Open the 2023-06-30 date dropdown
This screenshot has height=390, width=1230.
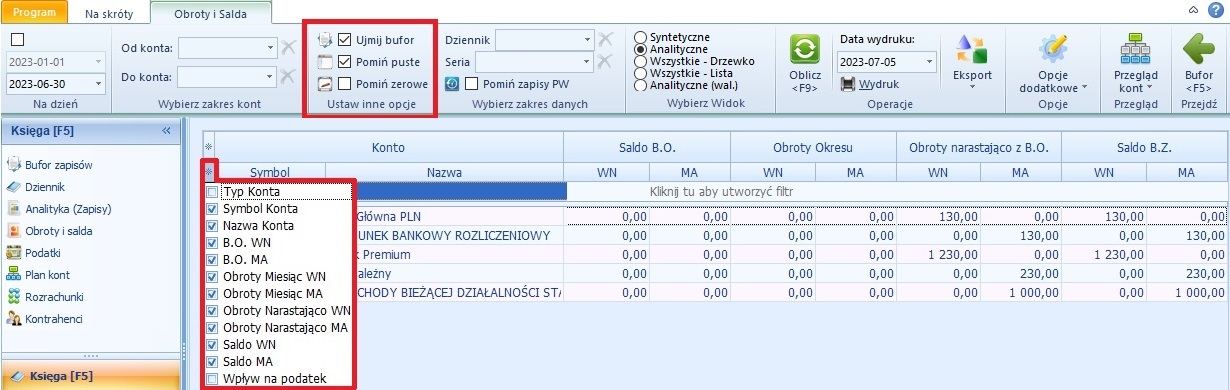97,84
